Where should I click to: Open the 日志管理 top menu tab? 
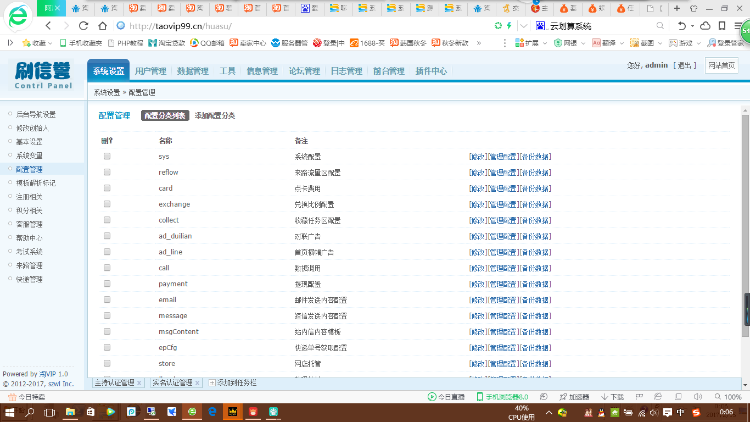pyautogui.click(x=346, y=71)
